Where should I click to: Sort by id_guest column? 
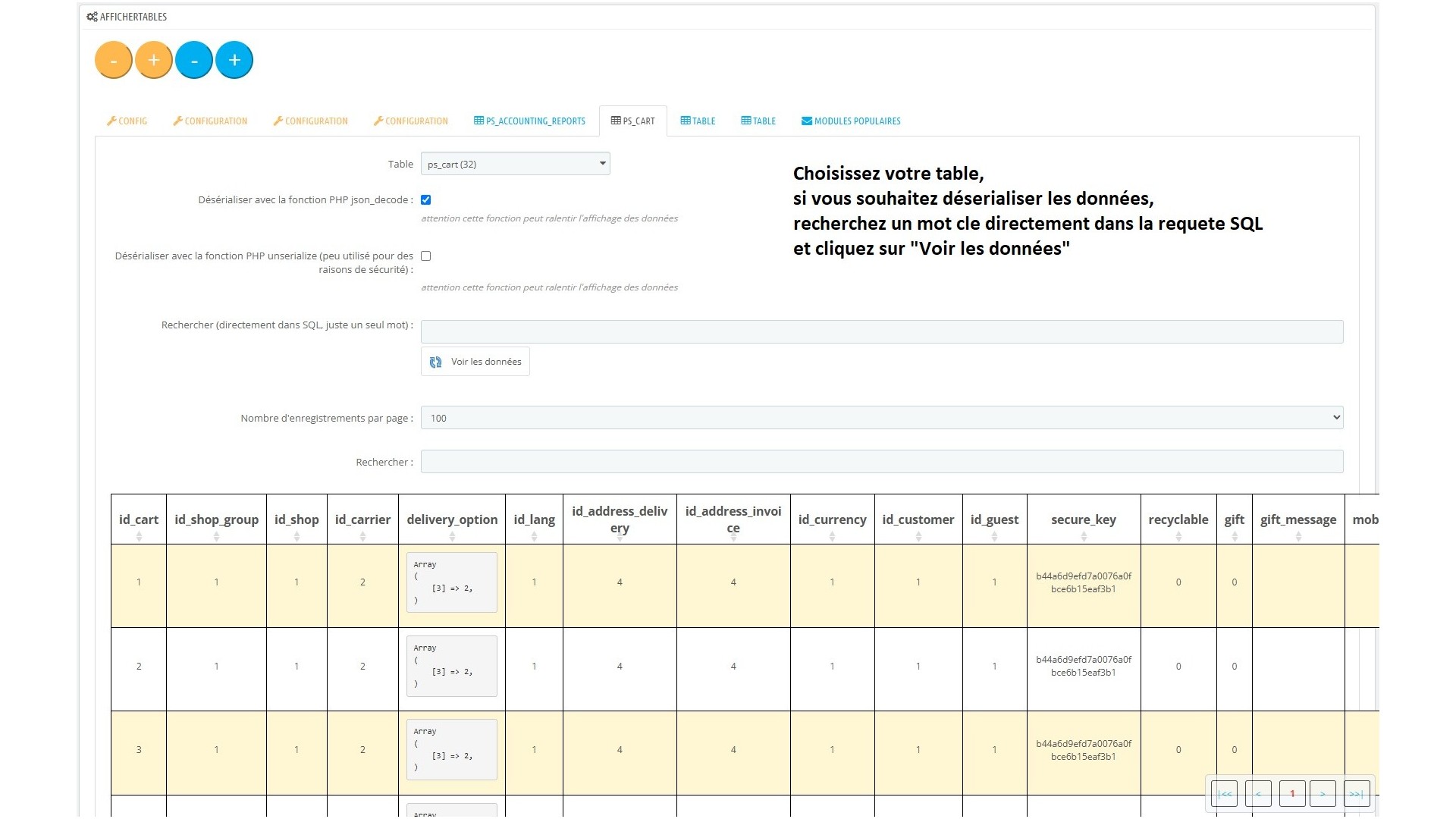994,520
